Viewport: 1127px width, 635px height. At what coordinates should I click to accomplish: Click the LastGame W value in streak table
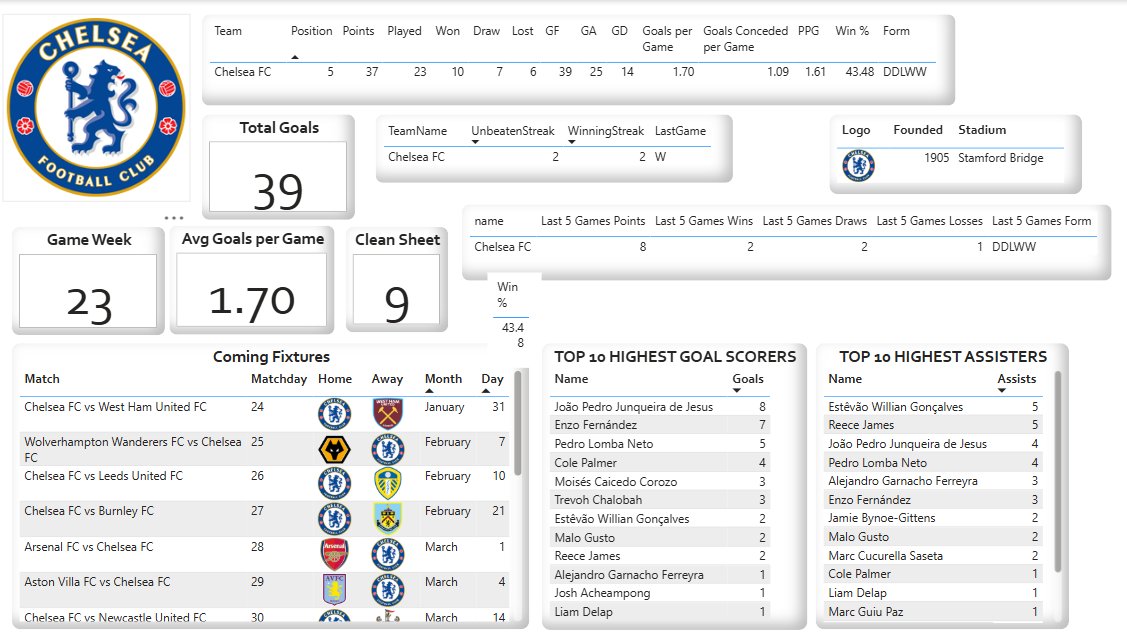coord(660,157)
